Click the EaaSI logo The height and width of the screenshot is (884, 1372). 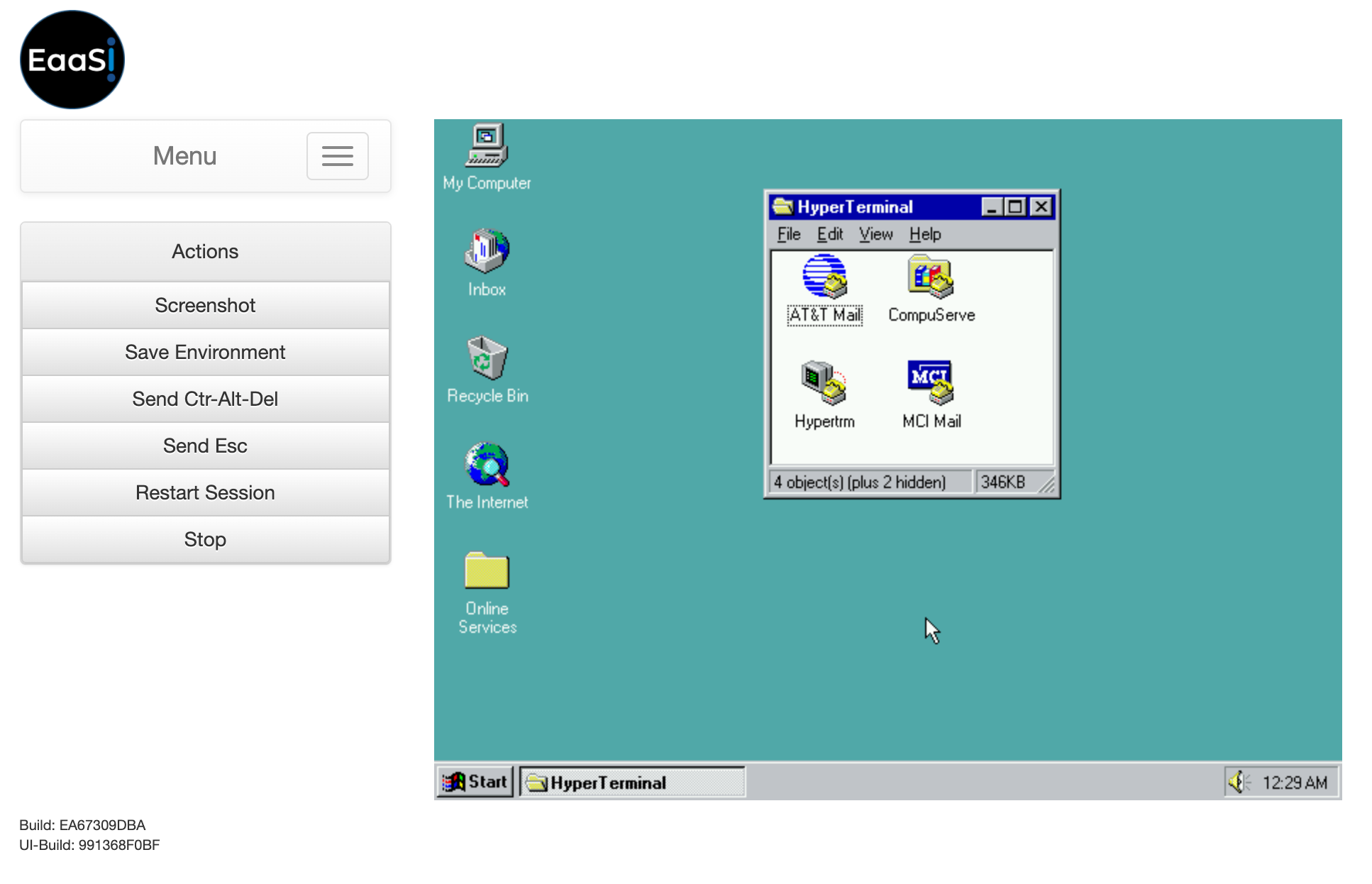point(72,60)
